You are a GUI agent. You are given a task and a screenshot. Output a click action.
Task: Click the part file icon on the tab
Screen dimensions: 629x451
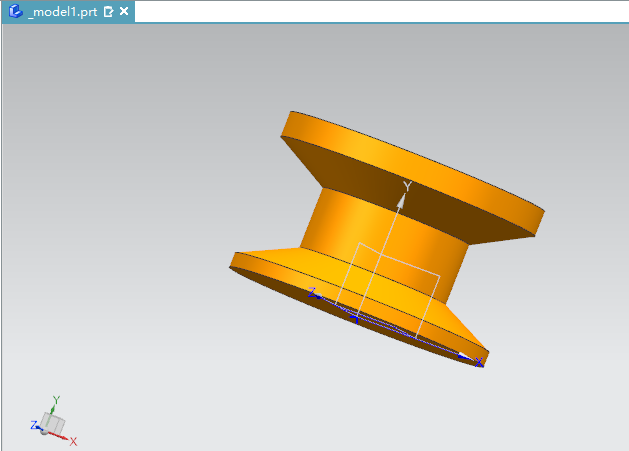pos(16,11)
